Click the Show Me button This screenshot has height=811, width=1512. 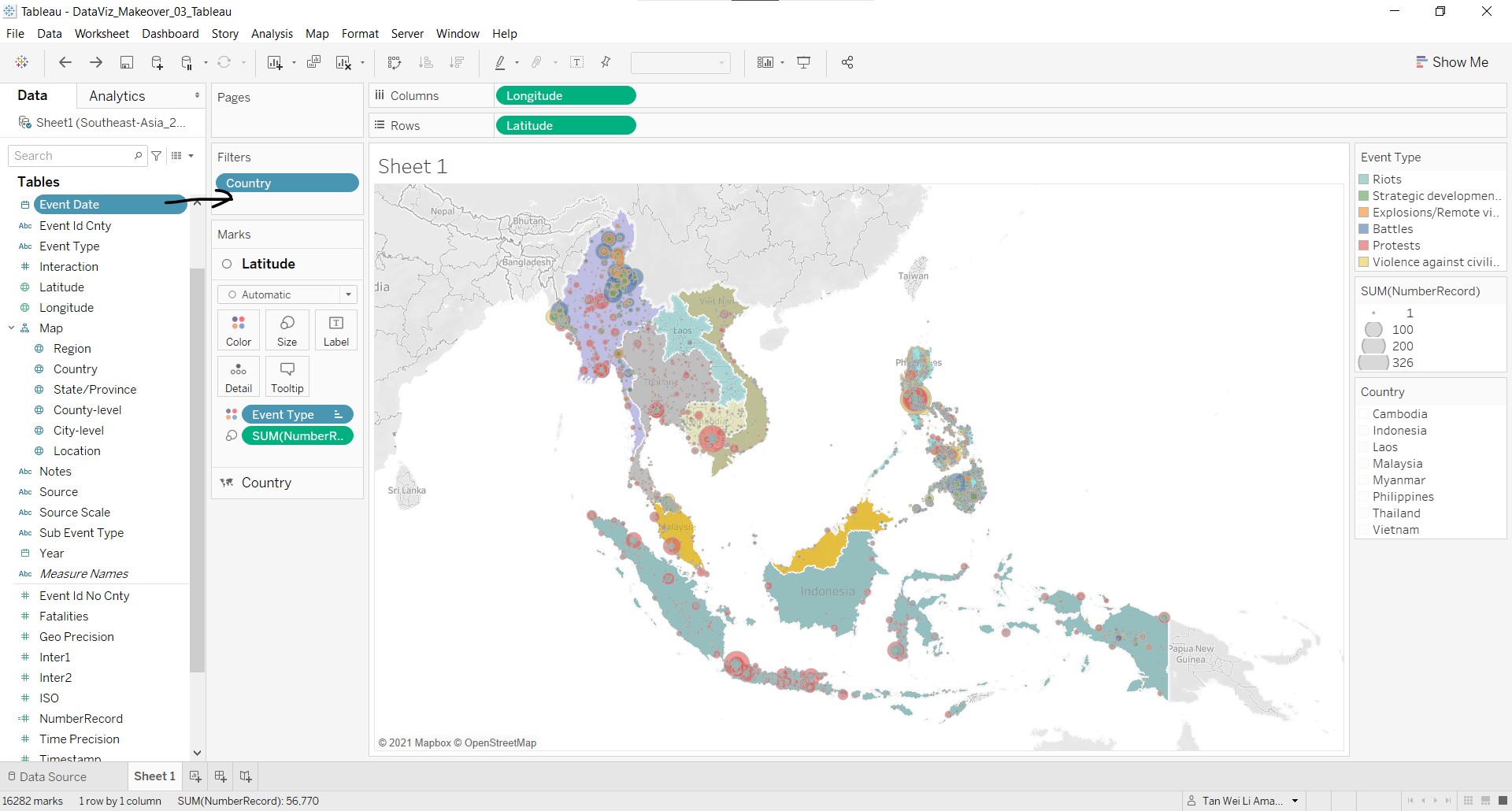[1452, 62]
